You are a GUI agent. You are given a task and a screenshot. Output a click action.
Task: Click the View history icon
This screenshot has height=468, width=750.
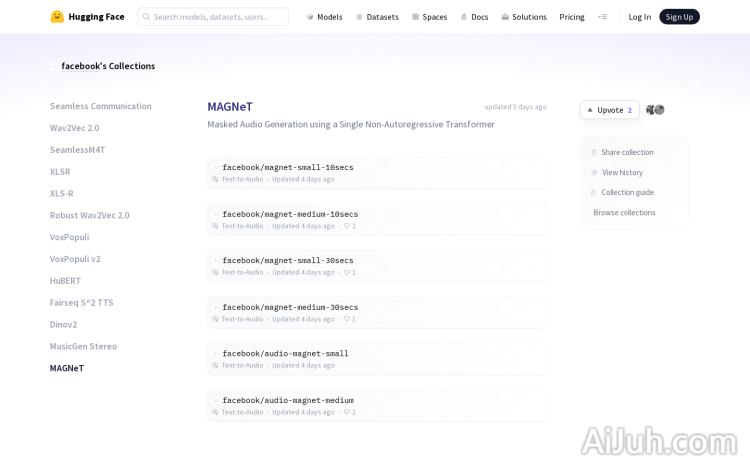click(x=594, y=173)
